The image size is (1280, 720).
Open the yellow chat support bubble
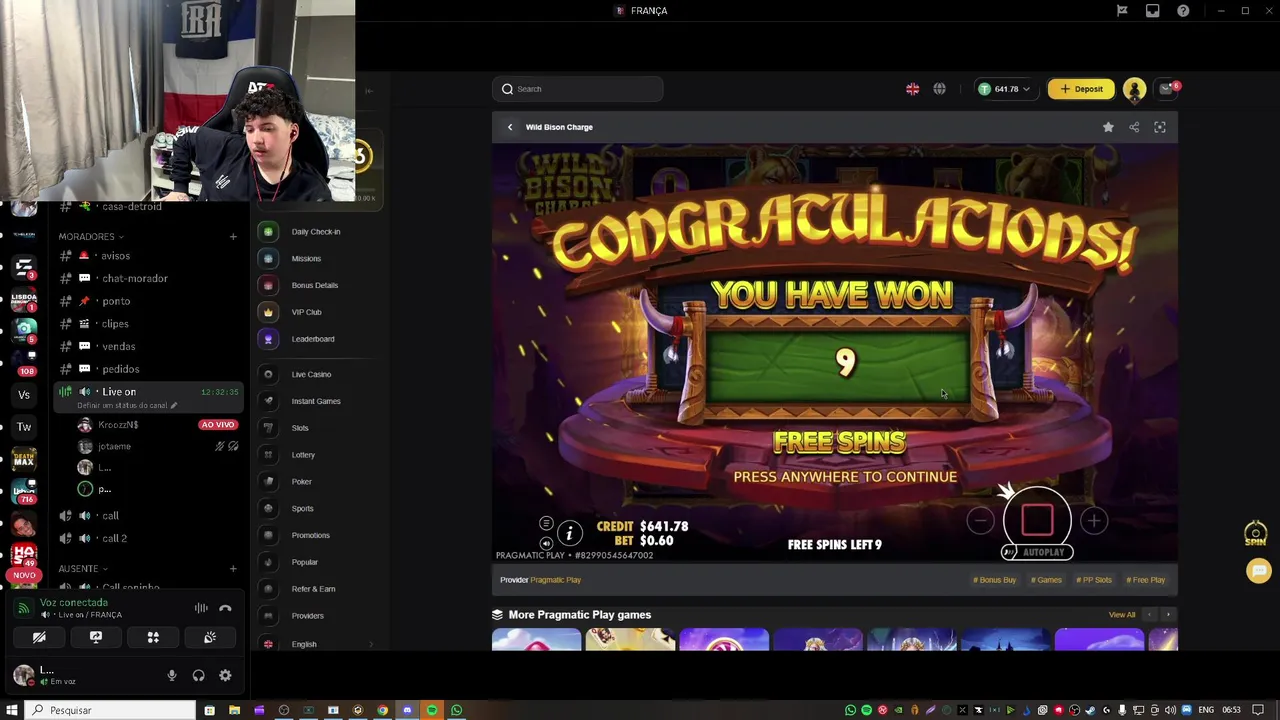1259,571
